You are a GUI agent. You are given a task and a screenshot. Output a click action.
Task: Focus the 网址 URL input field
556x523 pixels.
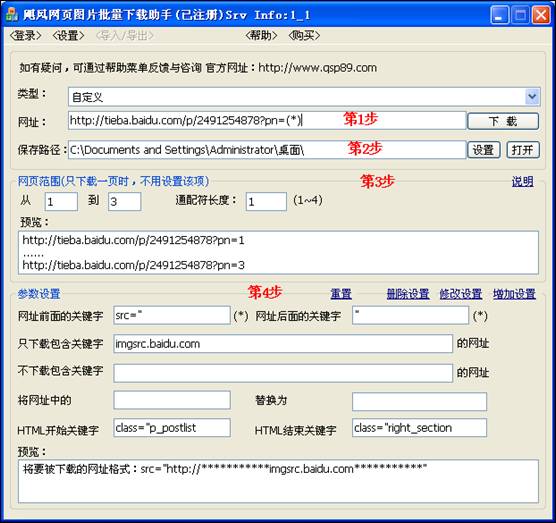267,121
